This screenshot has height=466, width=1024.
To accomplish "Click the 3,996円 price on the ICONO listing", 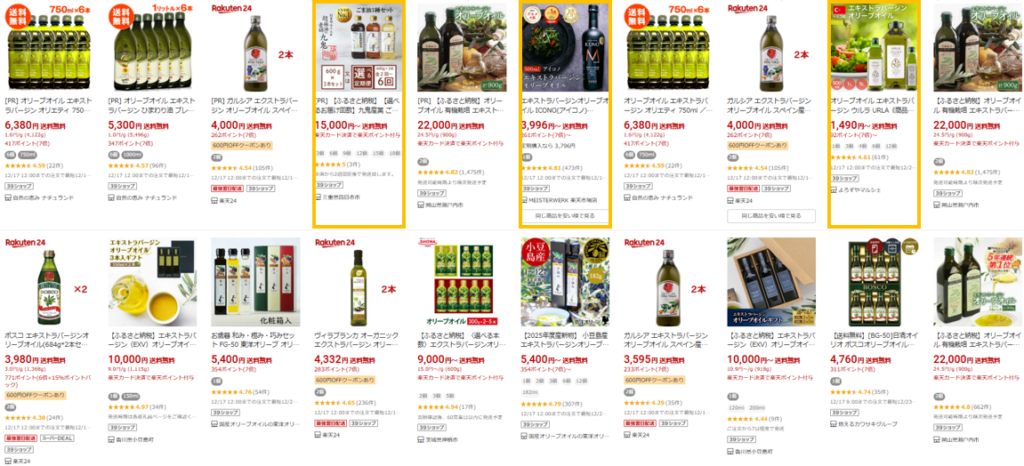I will [537, 125].
